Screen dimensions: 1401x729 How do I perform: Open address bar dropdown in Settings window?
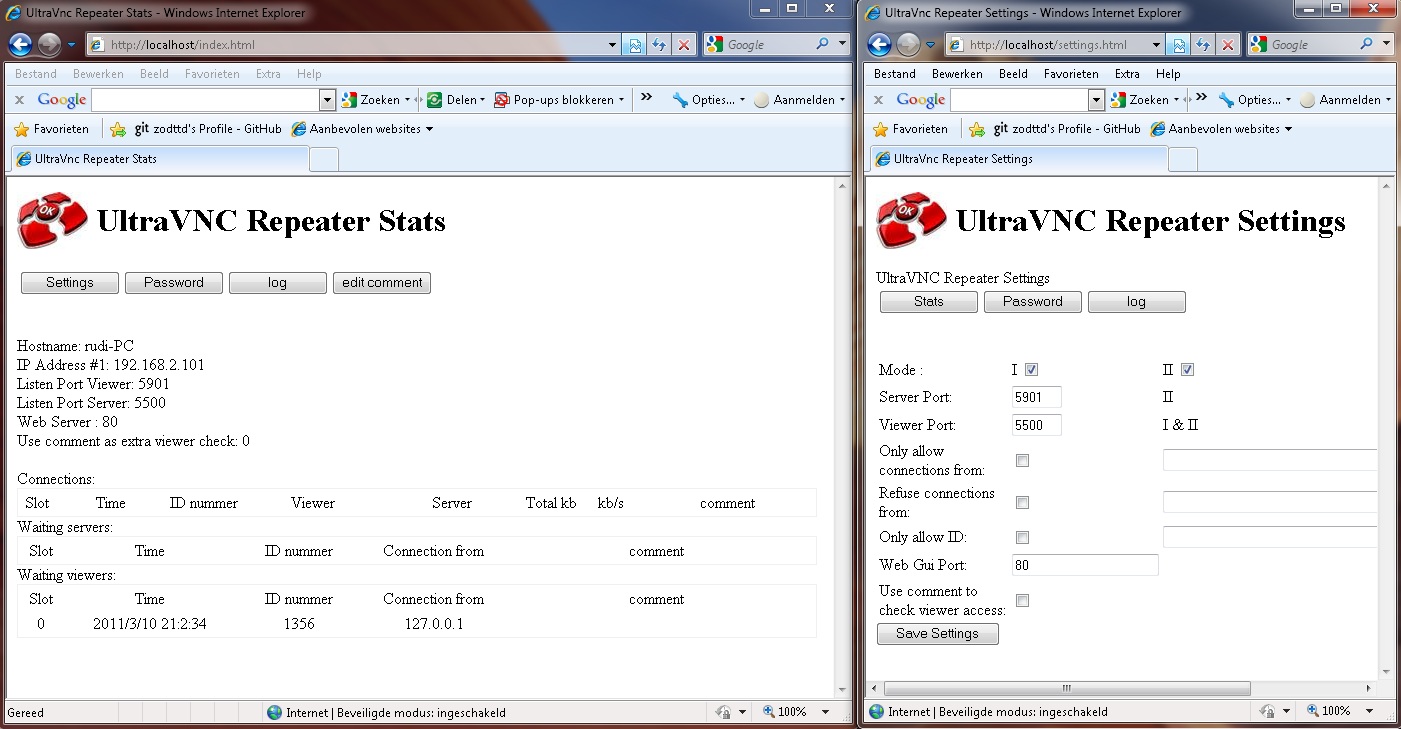tap(1157, 45)
